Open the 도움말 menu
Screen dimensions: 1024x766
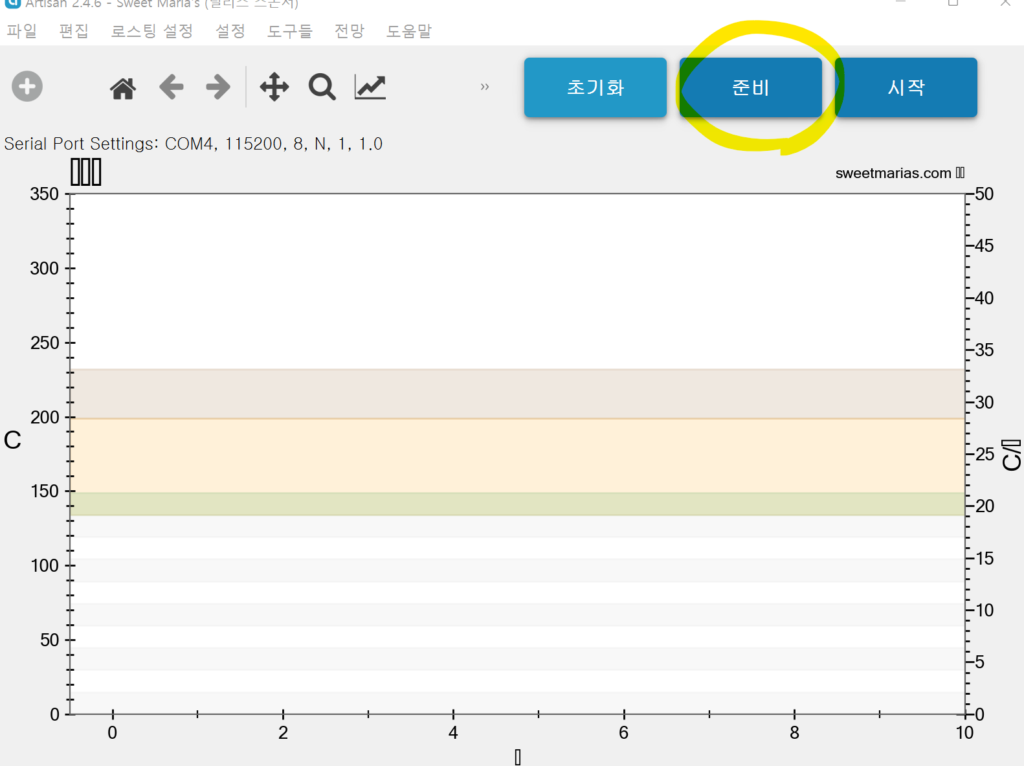(x=409, y=31)
